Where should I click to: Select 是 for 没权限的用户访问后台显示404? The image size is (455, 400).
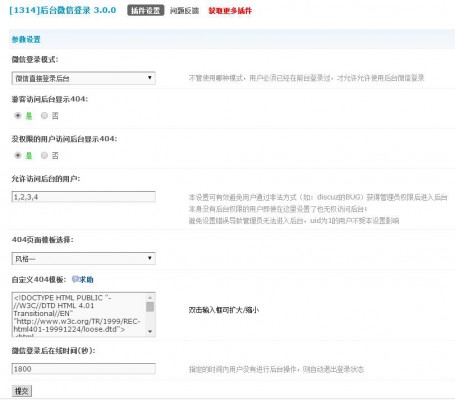(x=18, y=155)
